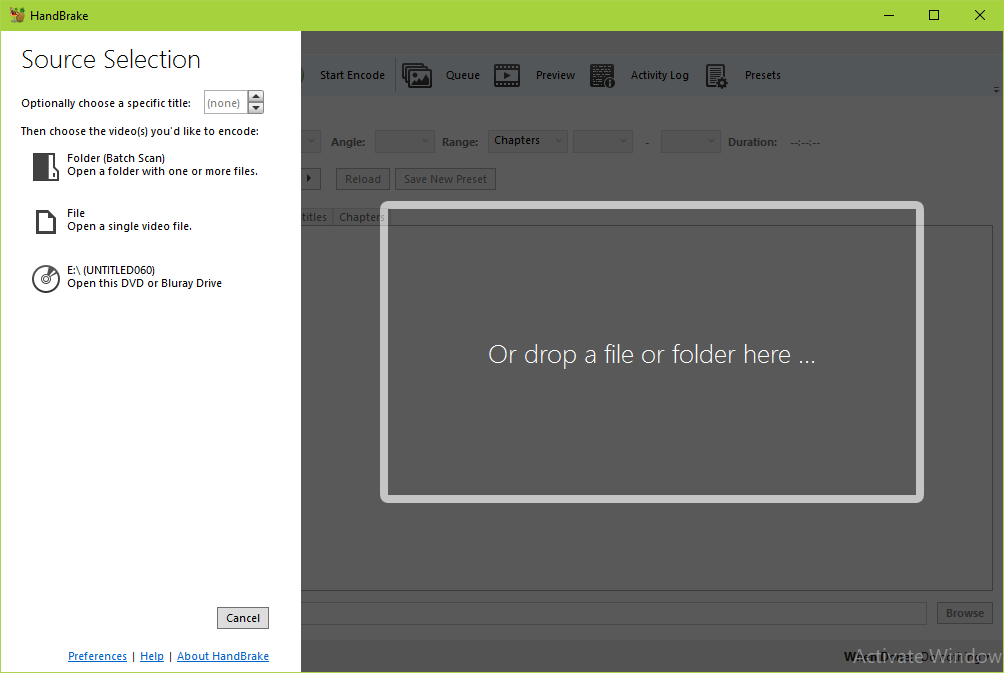Increase the specific title number

255,97
